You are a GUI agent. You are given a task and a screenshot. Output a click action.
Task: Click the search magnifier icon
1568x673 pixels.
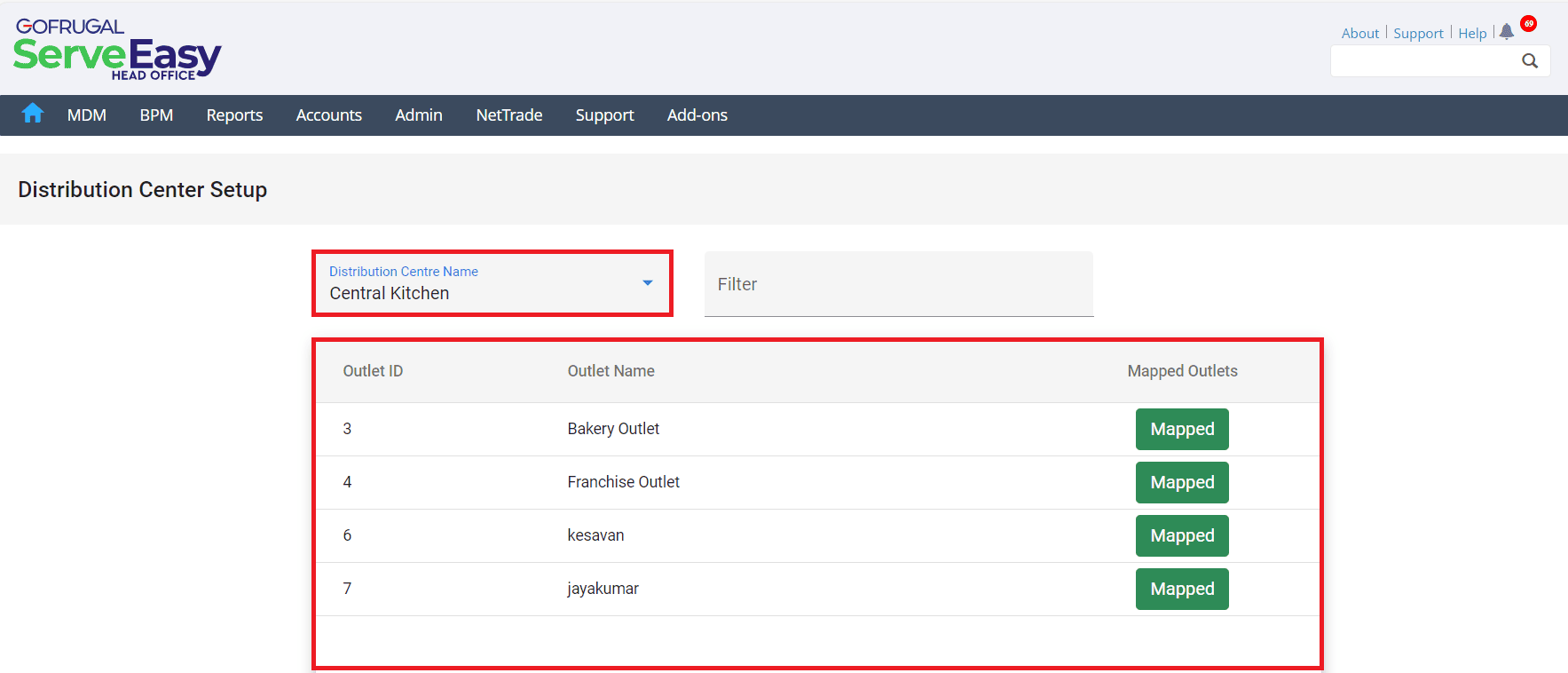1530,61
